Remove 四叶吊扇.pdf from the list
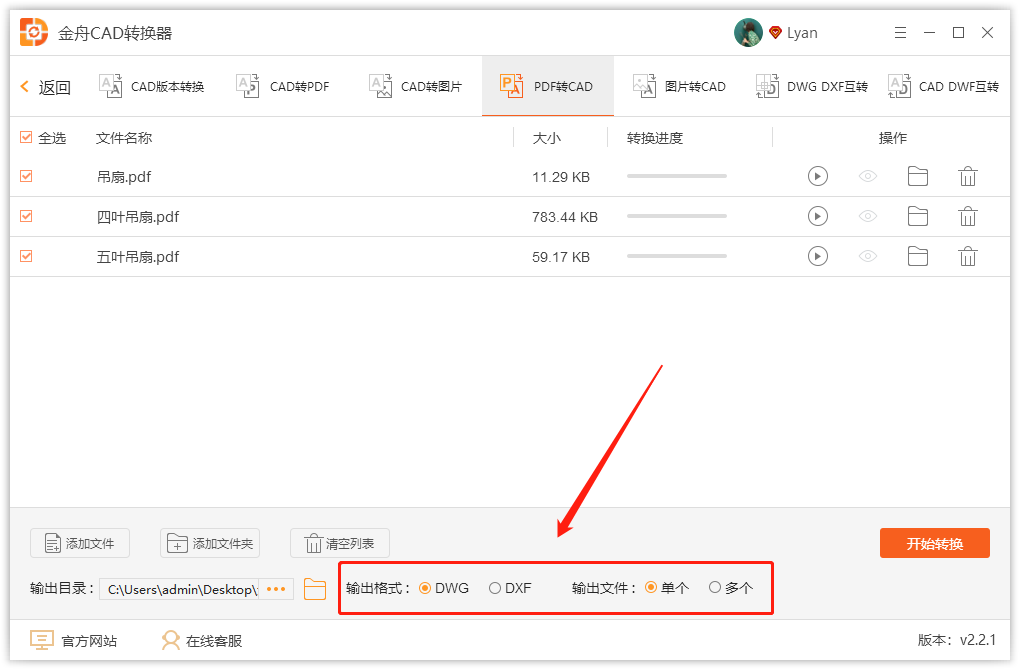Image resolution: width=1020 pixels, height=670 pixels. [967, 216]
